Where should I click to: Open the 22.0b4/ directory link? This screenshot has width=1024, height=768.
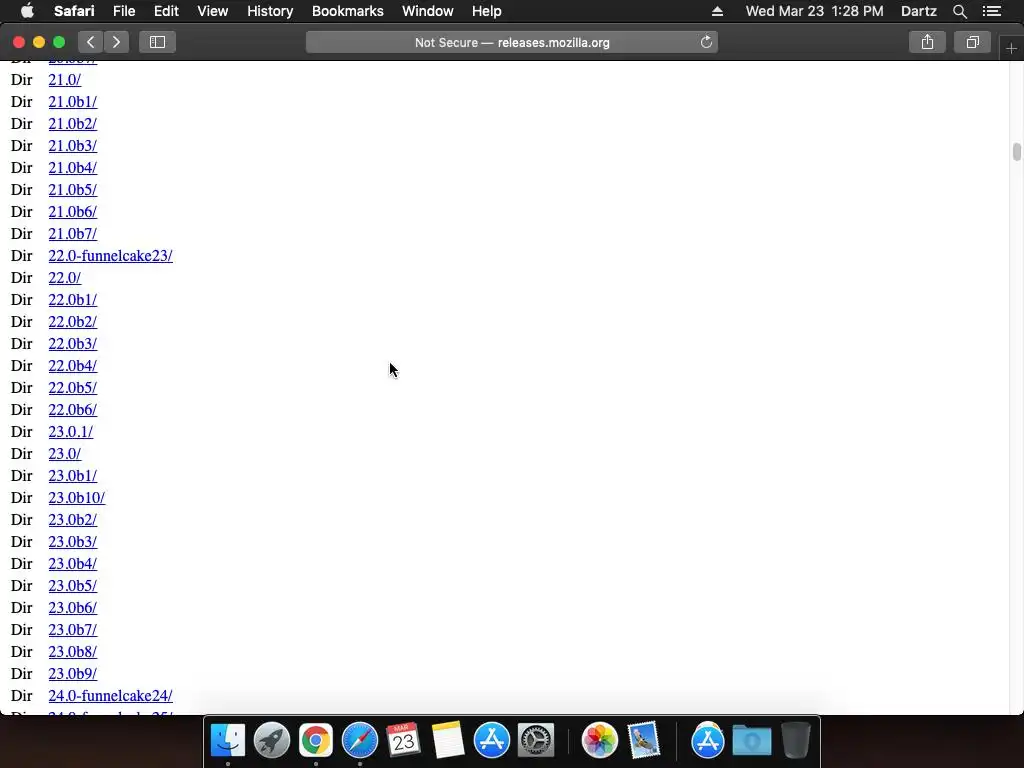coord(72,366)
